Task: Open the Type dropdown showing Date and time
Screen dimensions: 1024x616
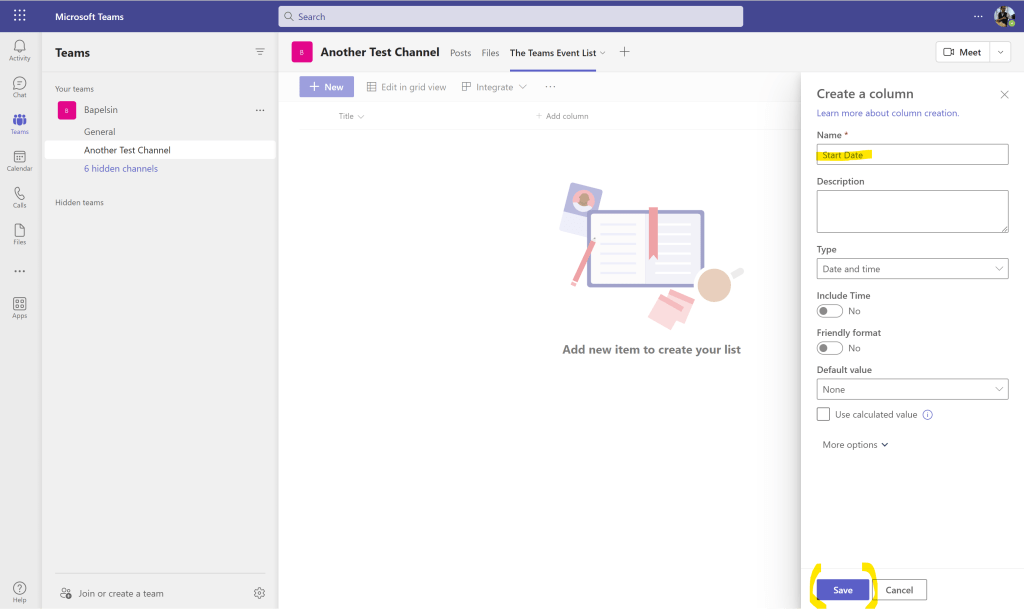Action: click(x=912, y=269)
